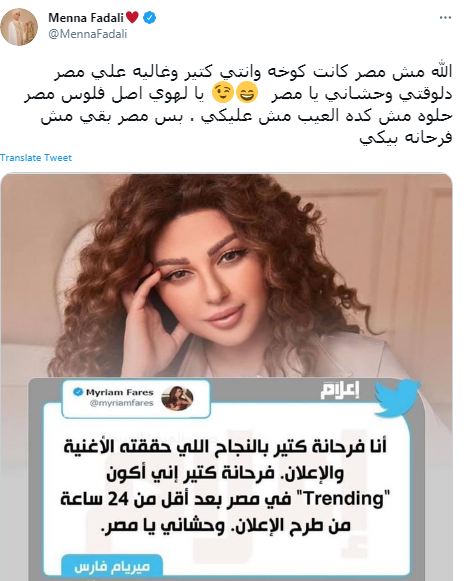464x581 pixels.
Task: Click the Arabic tweet text by Menna Fadali
Action: tap(238, 105)
